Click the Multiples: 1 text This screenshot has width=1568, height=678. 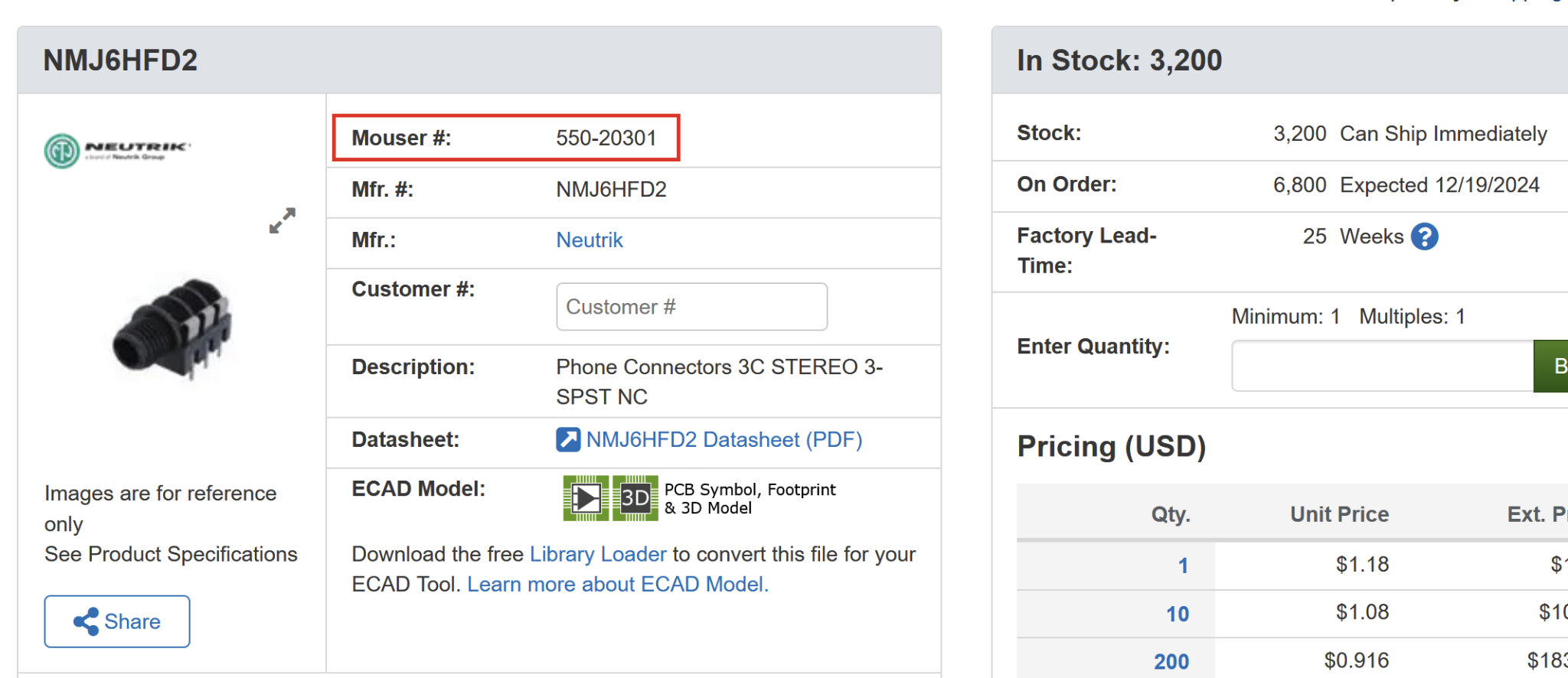1412,317
